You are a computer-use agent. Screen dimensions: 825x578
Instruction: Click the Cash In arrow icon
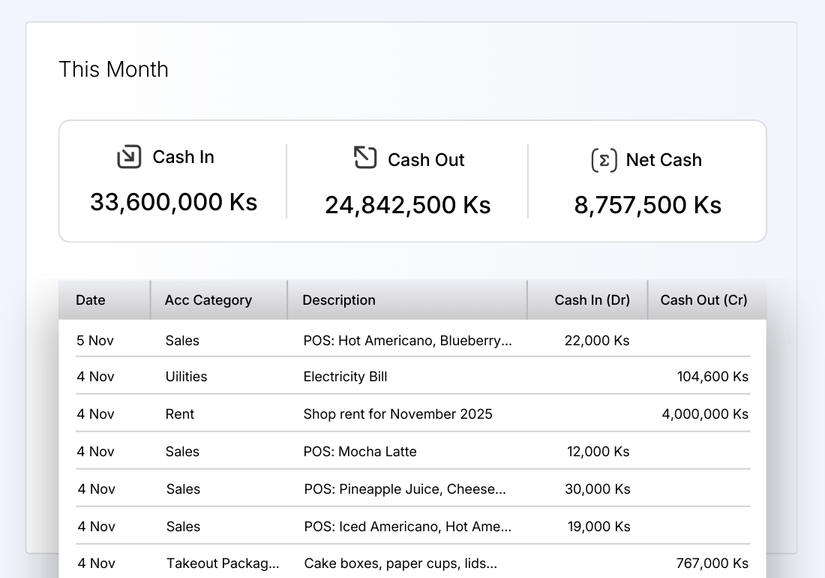(x=129, y=157)
